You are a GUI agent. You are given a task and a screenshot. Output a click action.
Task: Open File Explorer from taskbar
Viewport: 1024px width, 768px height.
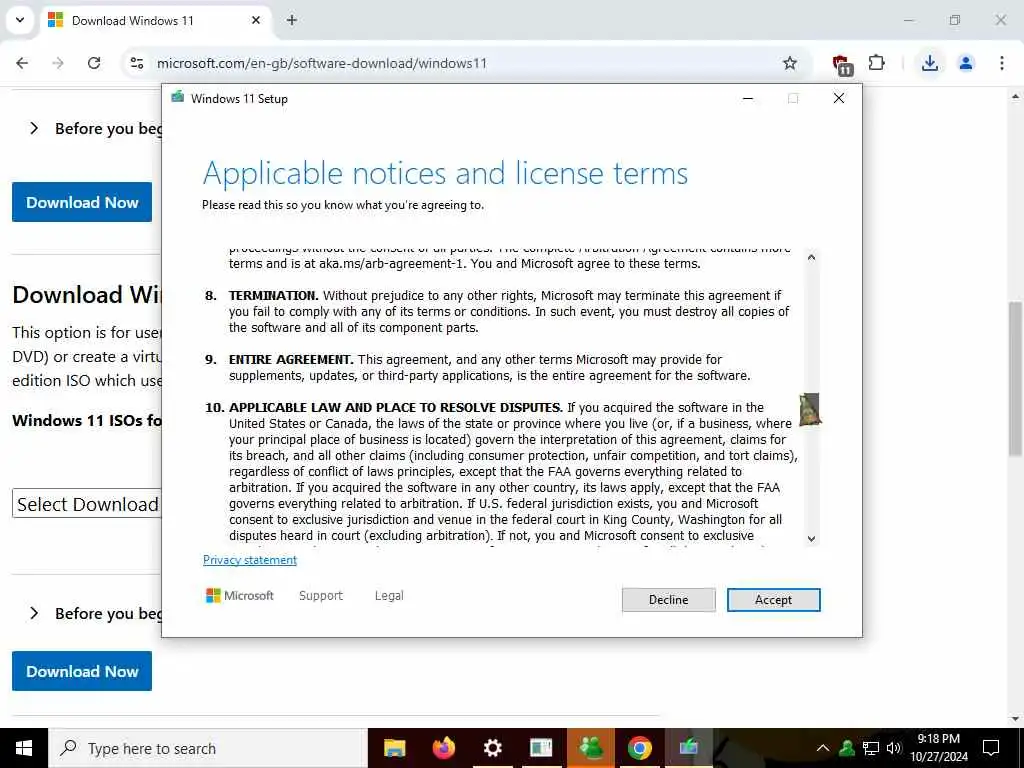(x=394, y=748)
